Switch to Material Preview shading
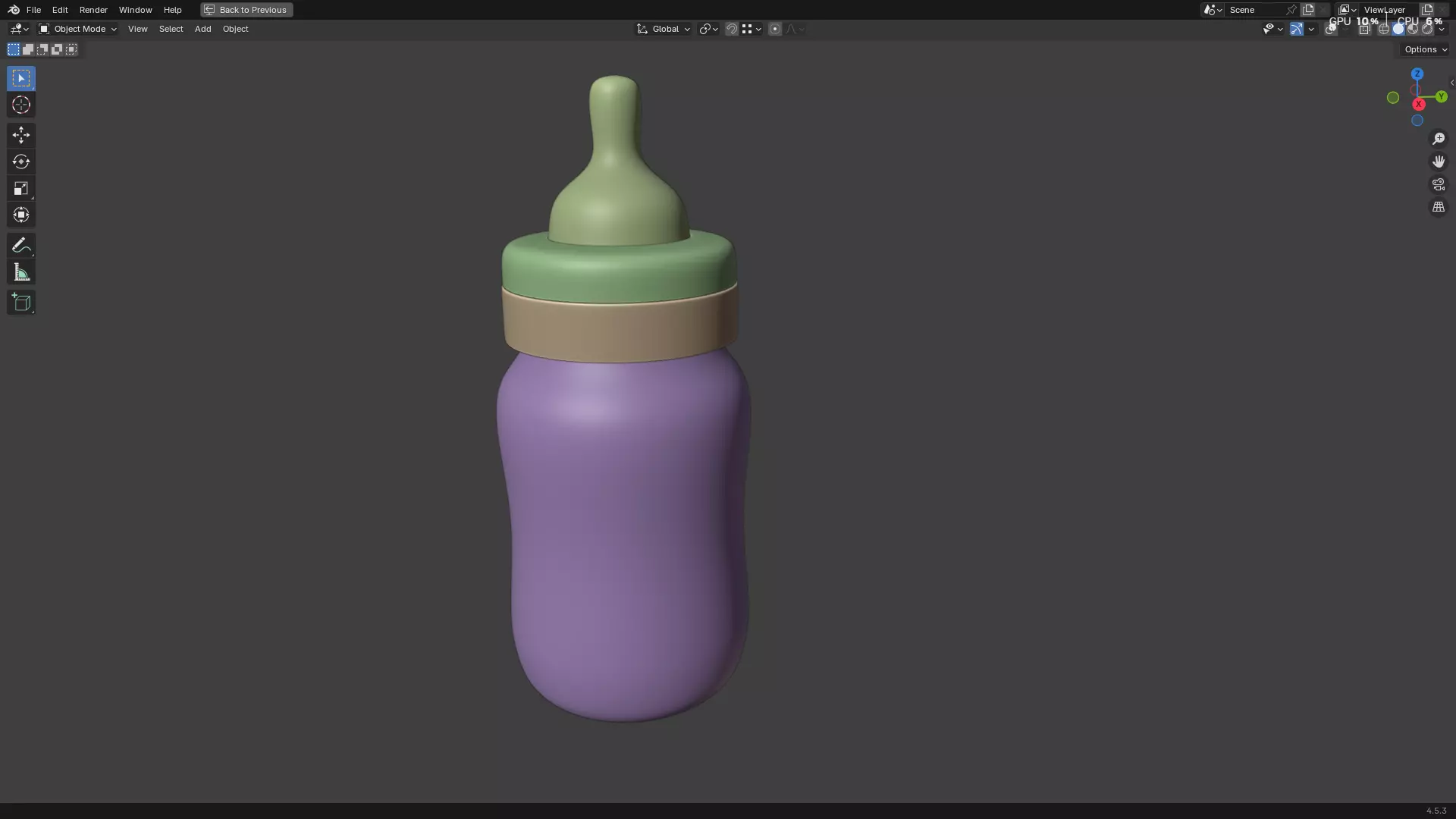The width and height of the screenshot is (1456, 819). coord(1413,29)
